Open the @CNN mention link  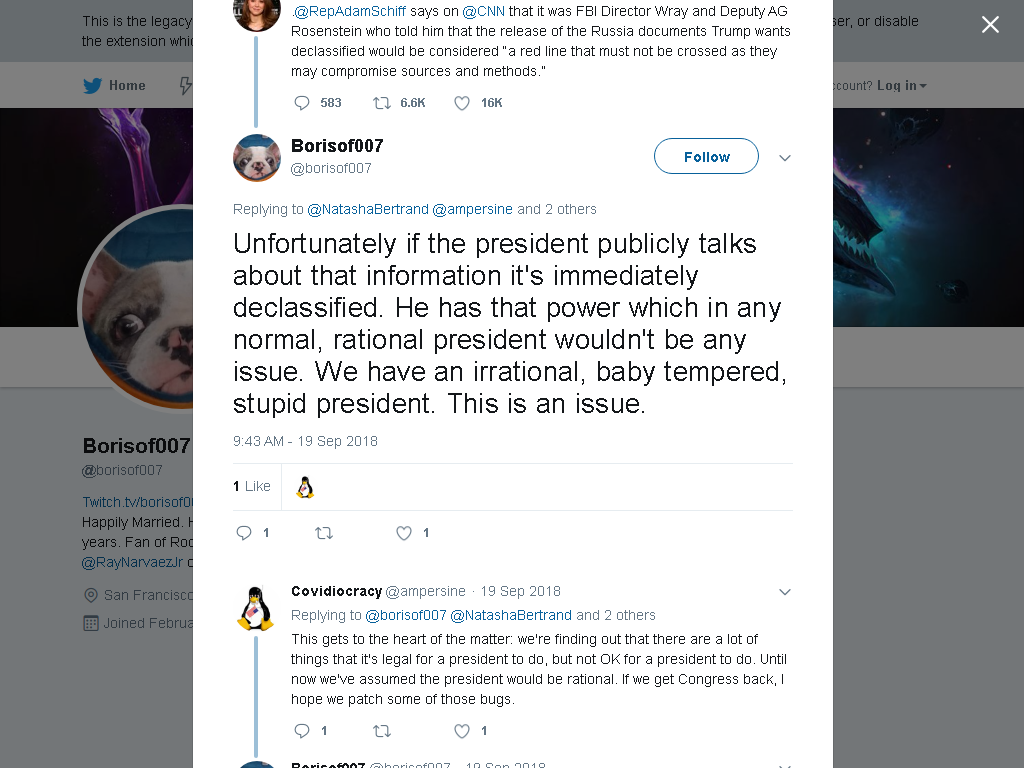coord(483,11)
